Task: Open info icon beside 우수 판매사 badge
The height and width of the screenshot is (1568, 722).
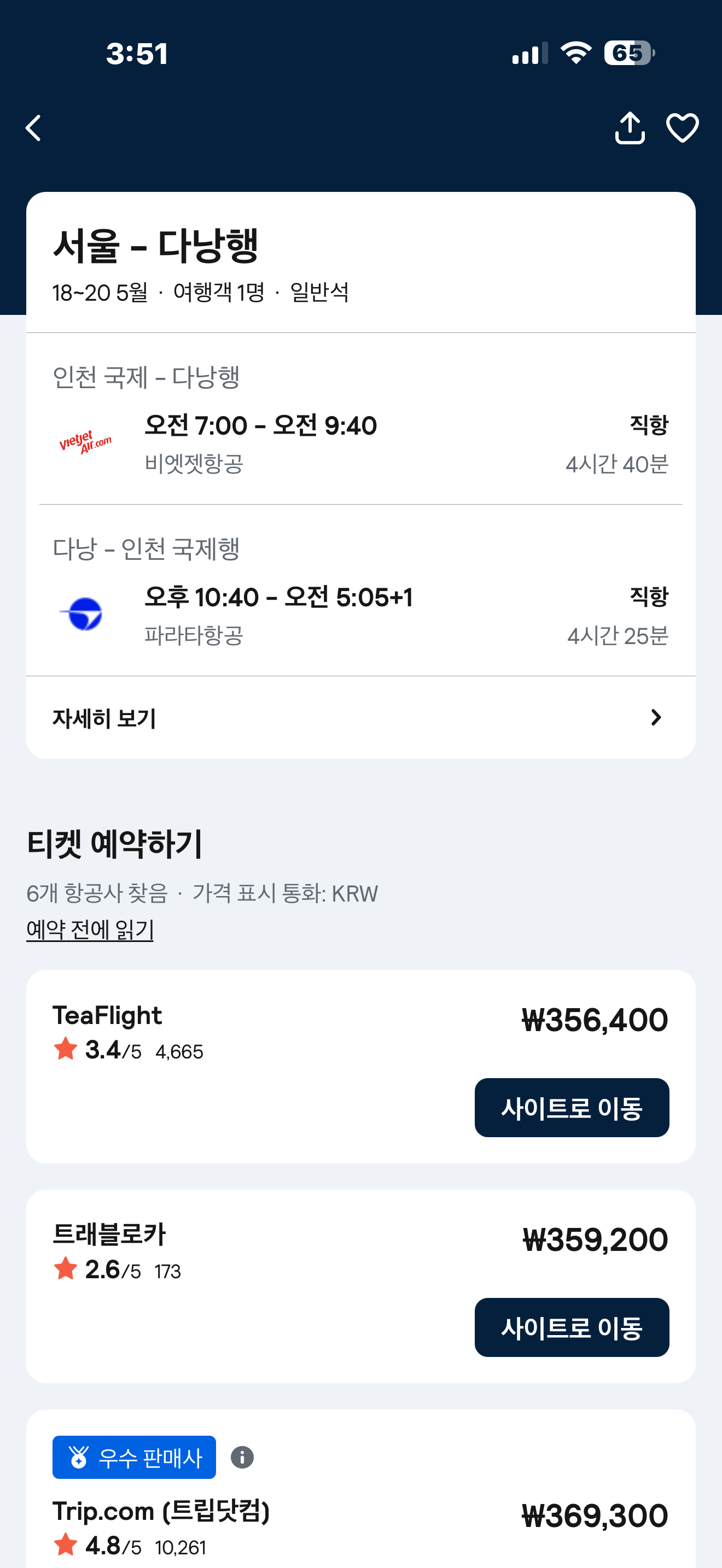Action: tap(242, 1457)
